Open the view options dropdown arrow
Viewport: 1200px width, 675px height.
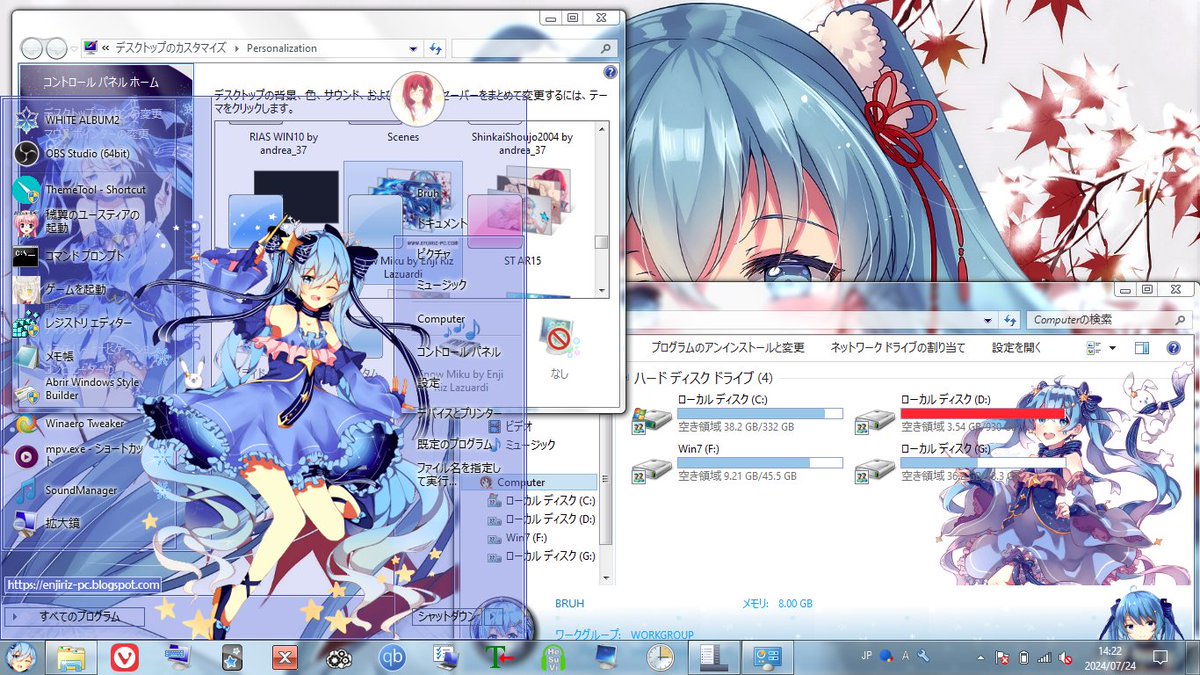point(1113,348)
